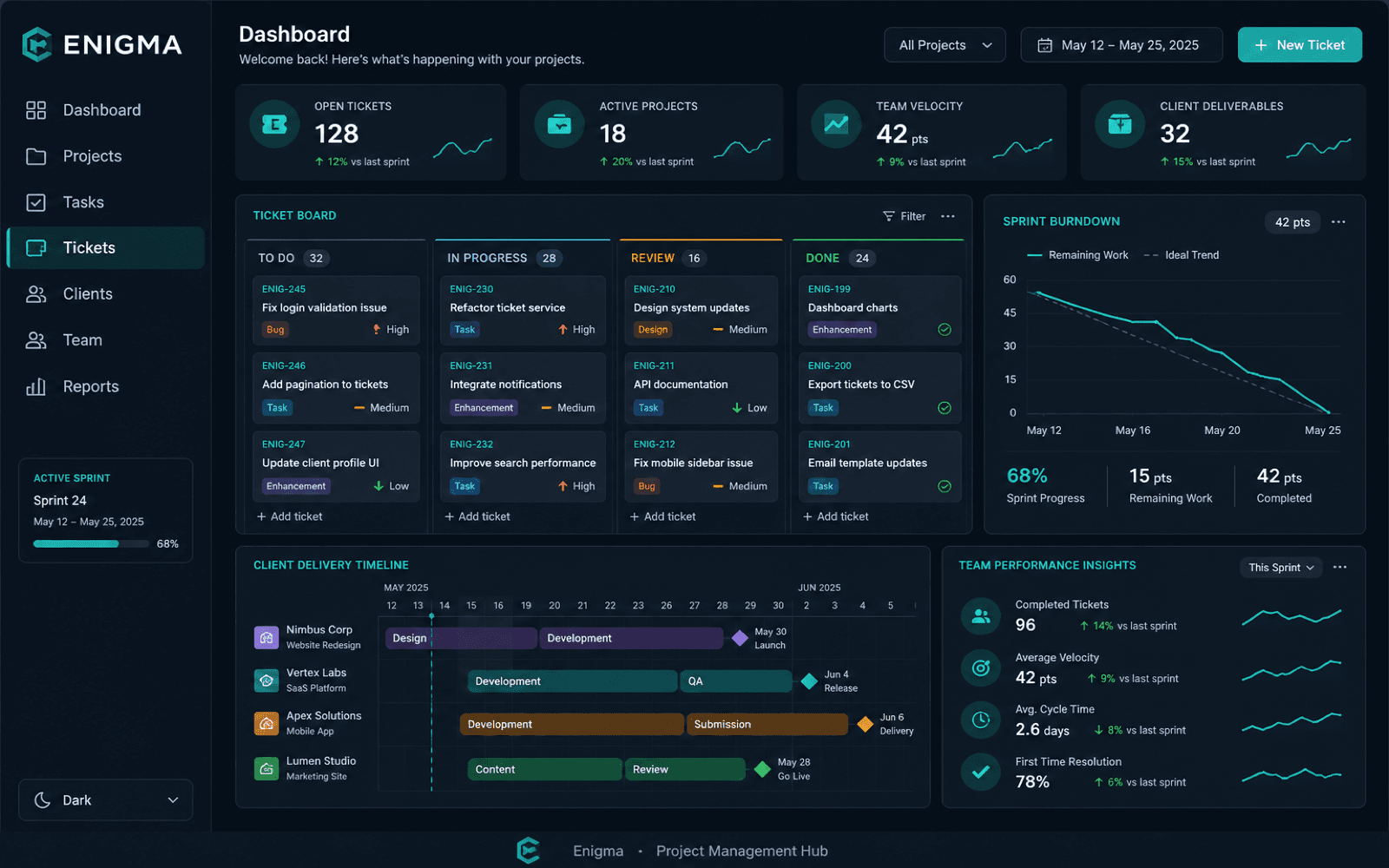Click the Enigma logo in the sidebar
The height and width of the screenshot is (868, 1389).
pyautogui.click(x=102, y=44)
